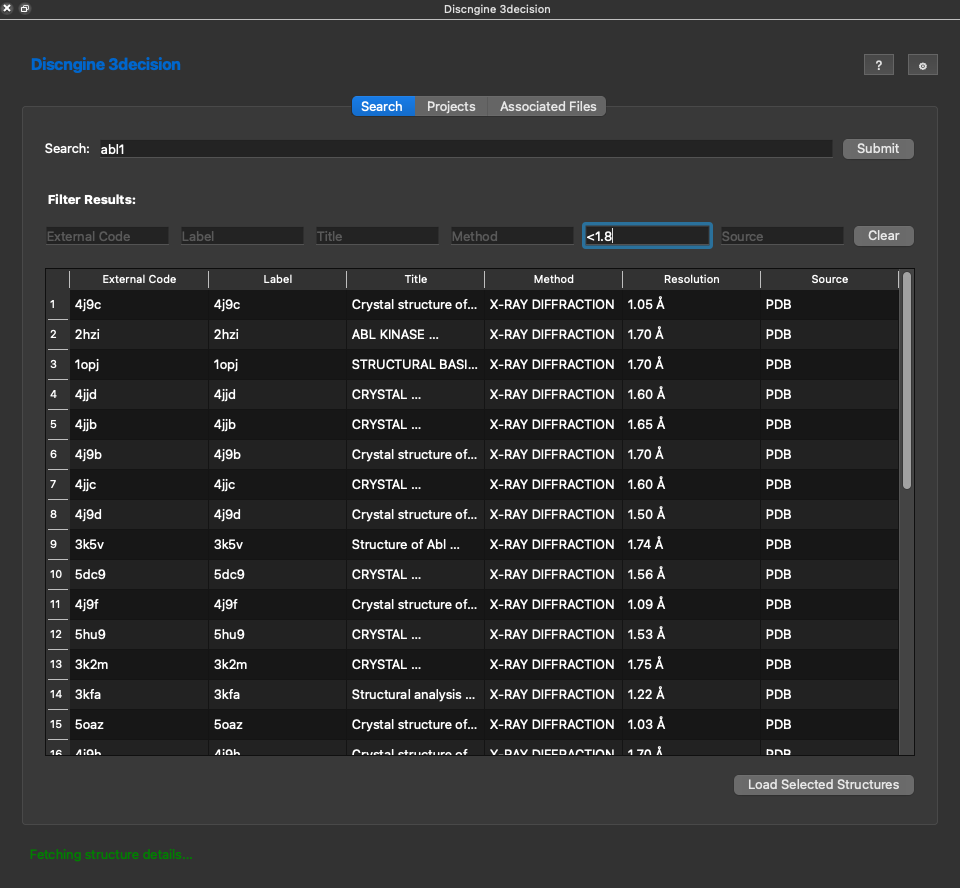Switch to the Associated Files tab

tap(547, 107)
